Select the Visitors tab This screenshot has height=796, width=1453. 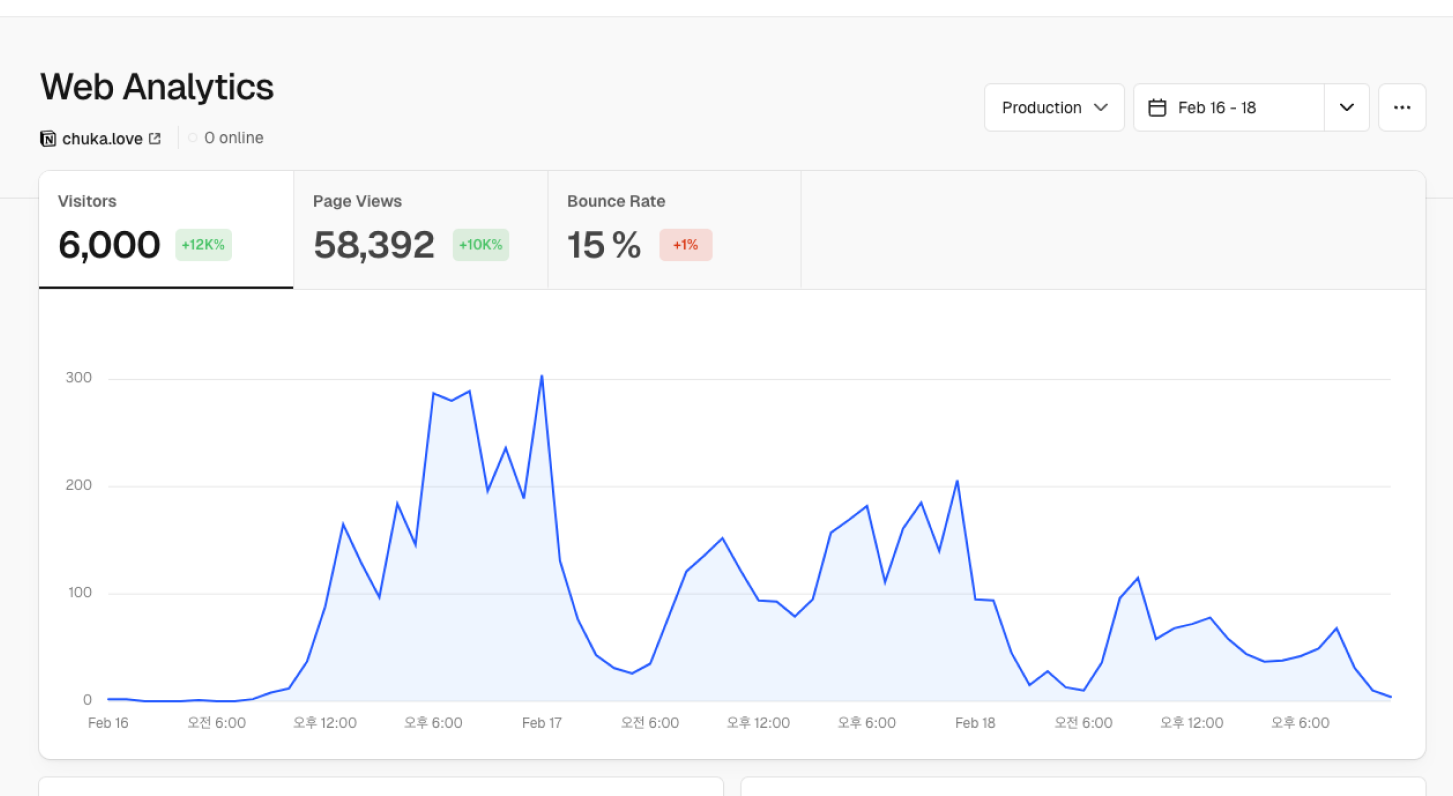[166, 230]
